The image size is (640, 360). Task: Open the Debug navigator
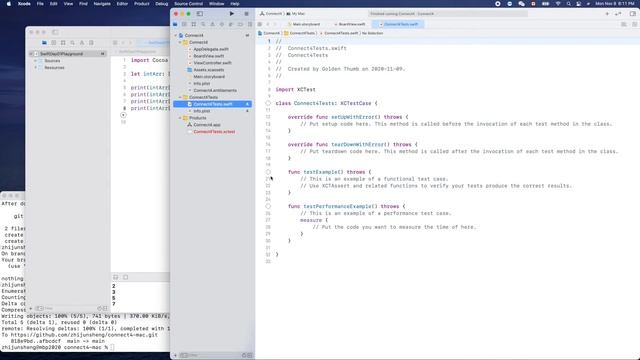point(231,24)
